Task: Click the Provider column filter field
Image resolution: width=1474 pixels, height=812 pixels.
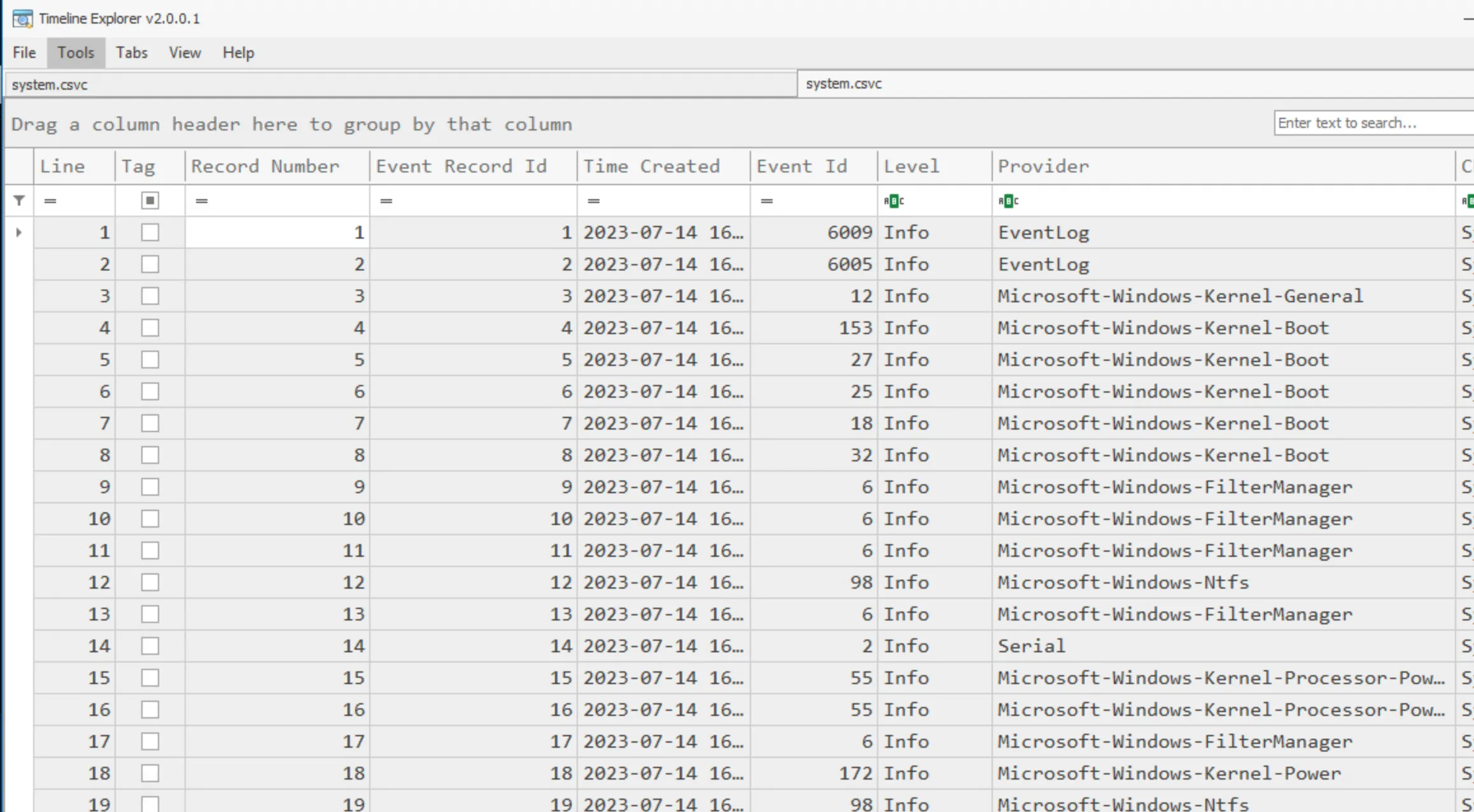Action: (1224, 201)
